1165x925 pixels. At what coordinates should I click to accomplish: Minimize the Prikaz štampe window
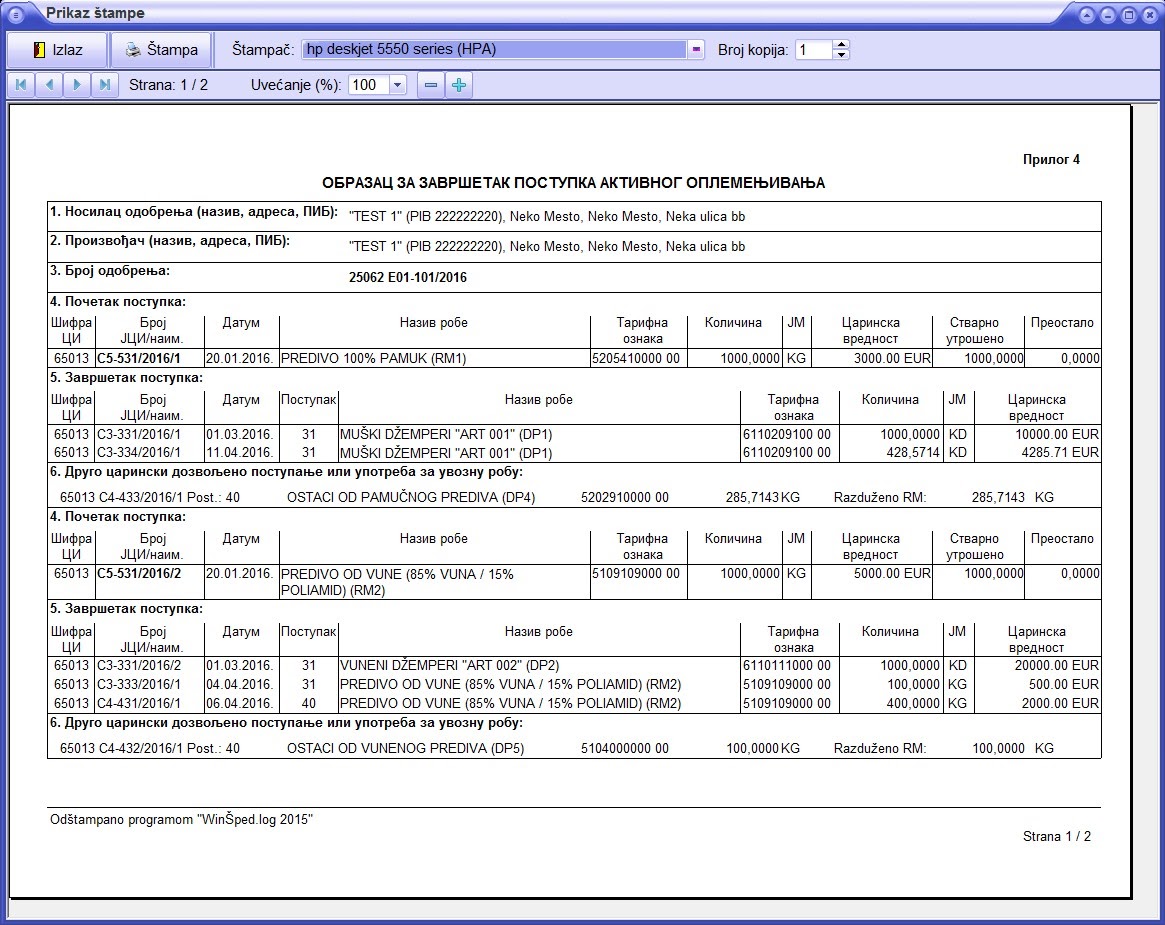click(x=1108, y=15)
